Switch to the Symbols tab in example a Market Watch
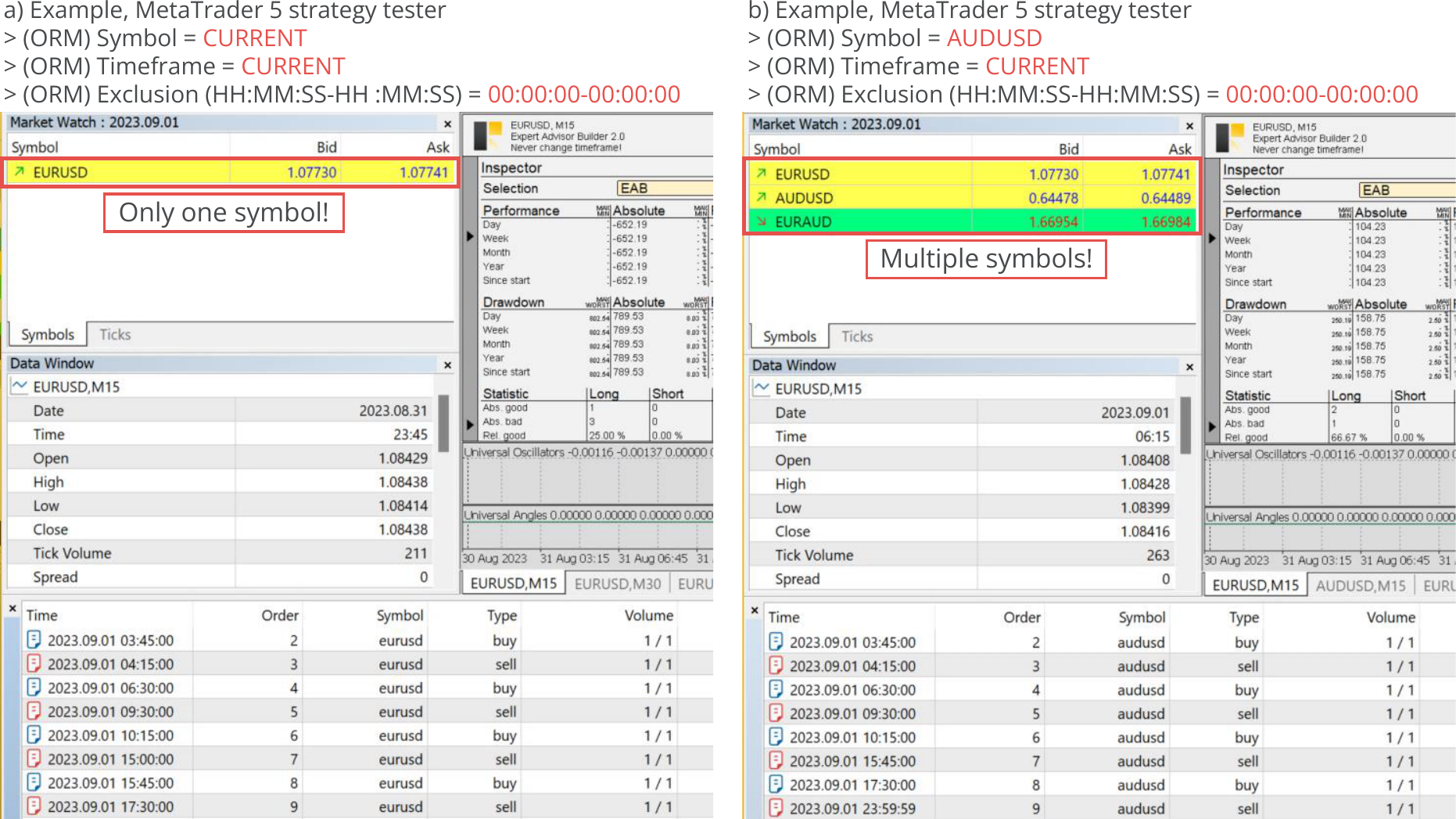 48,334
